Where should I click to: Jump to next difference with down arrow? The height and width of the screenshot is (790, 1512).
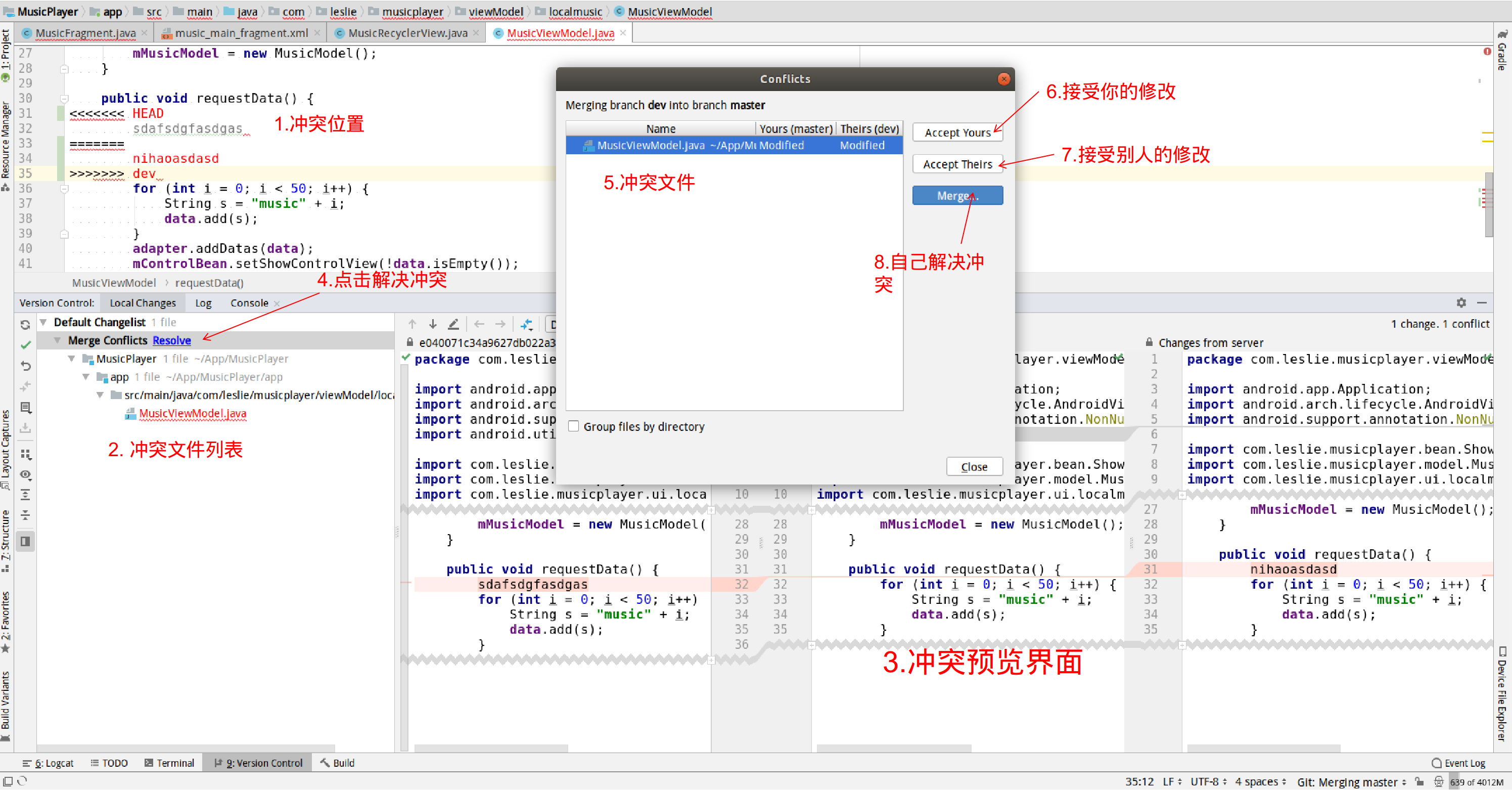pyautogui.click(x=433, y=324)
